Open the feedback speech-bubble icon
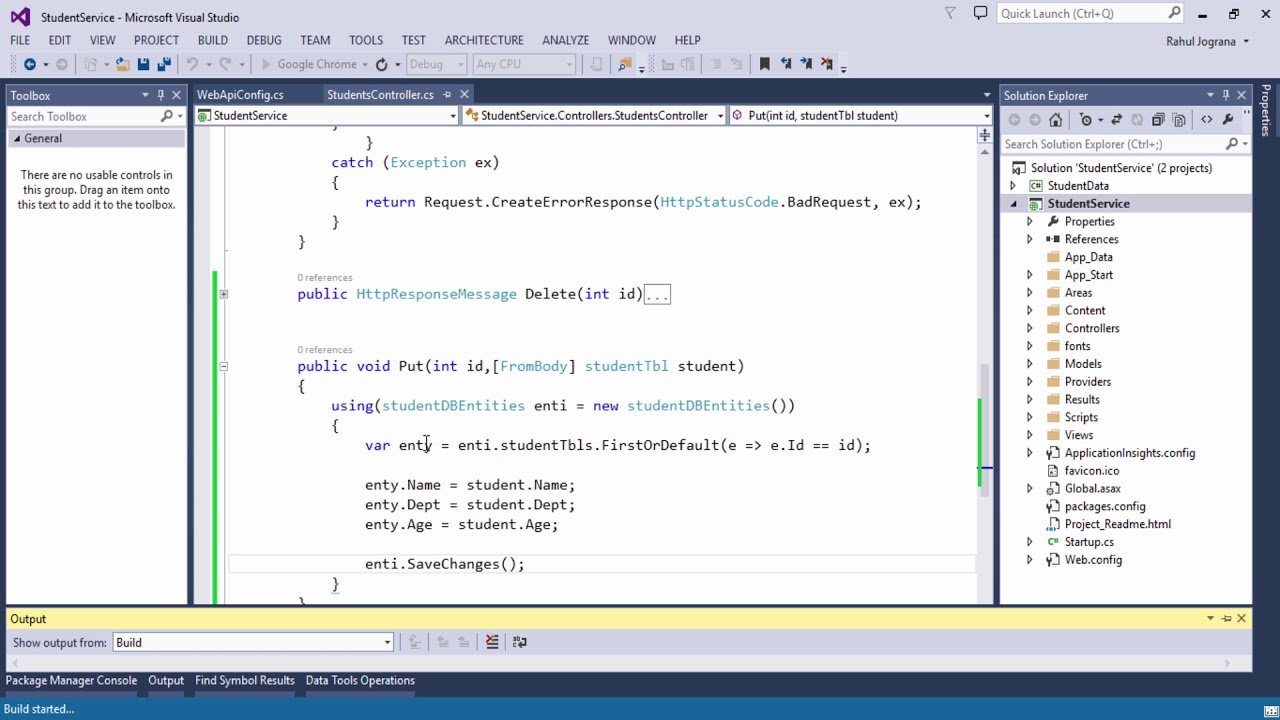This screenshot has height=720, width=1280. tap(980, 13)
